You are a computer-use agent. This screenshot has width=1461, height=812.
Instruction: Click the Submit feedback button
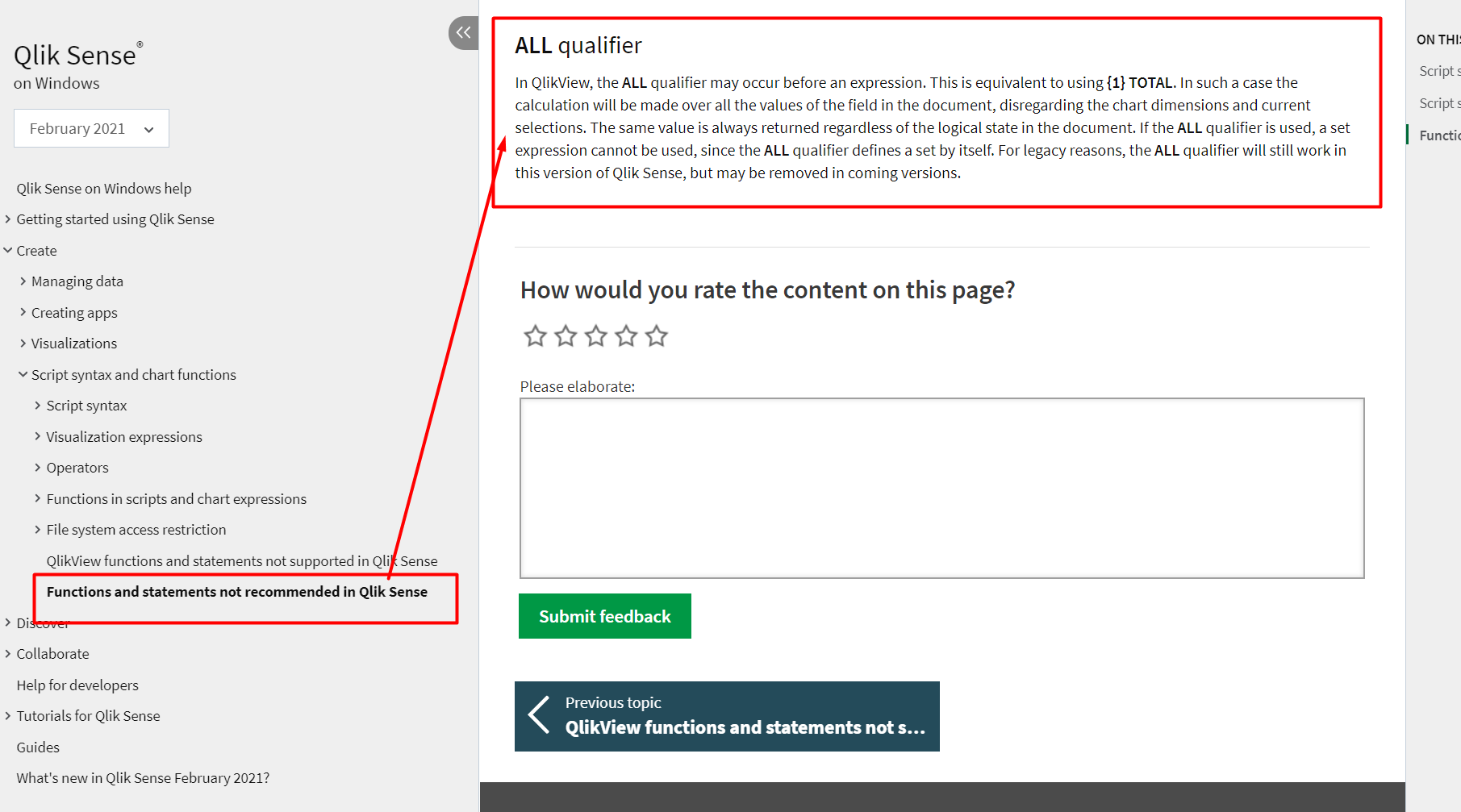pos(605,616)
